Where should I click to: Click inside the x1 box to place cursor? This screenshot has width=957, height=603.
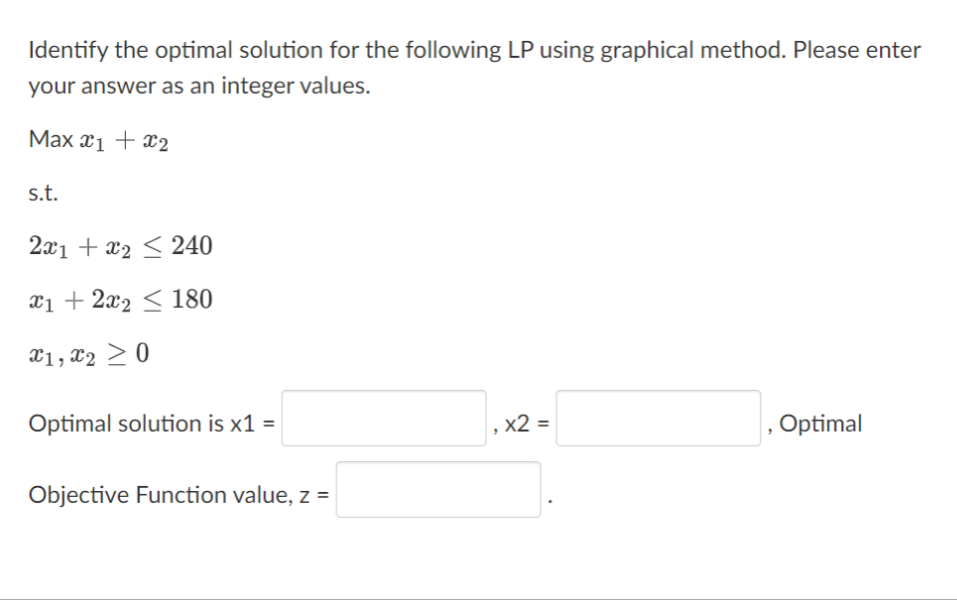point(382,421)
